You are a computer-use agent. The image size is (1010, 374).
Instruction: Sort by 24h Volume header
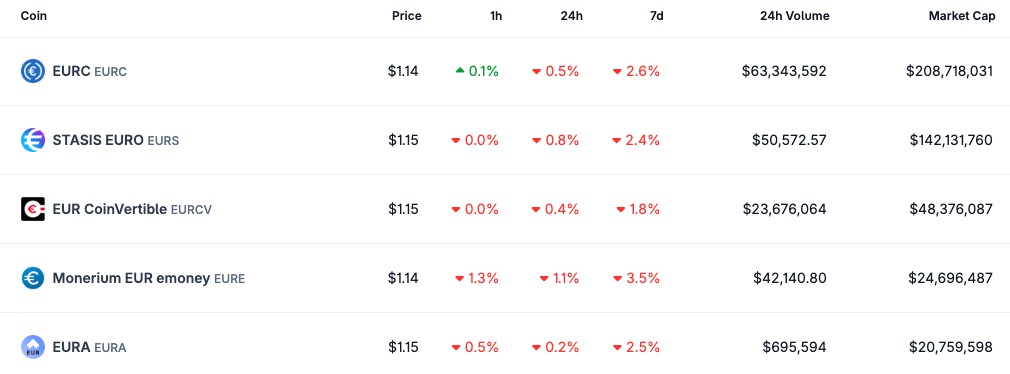point(795,16)
